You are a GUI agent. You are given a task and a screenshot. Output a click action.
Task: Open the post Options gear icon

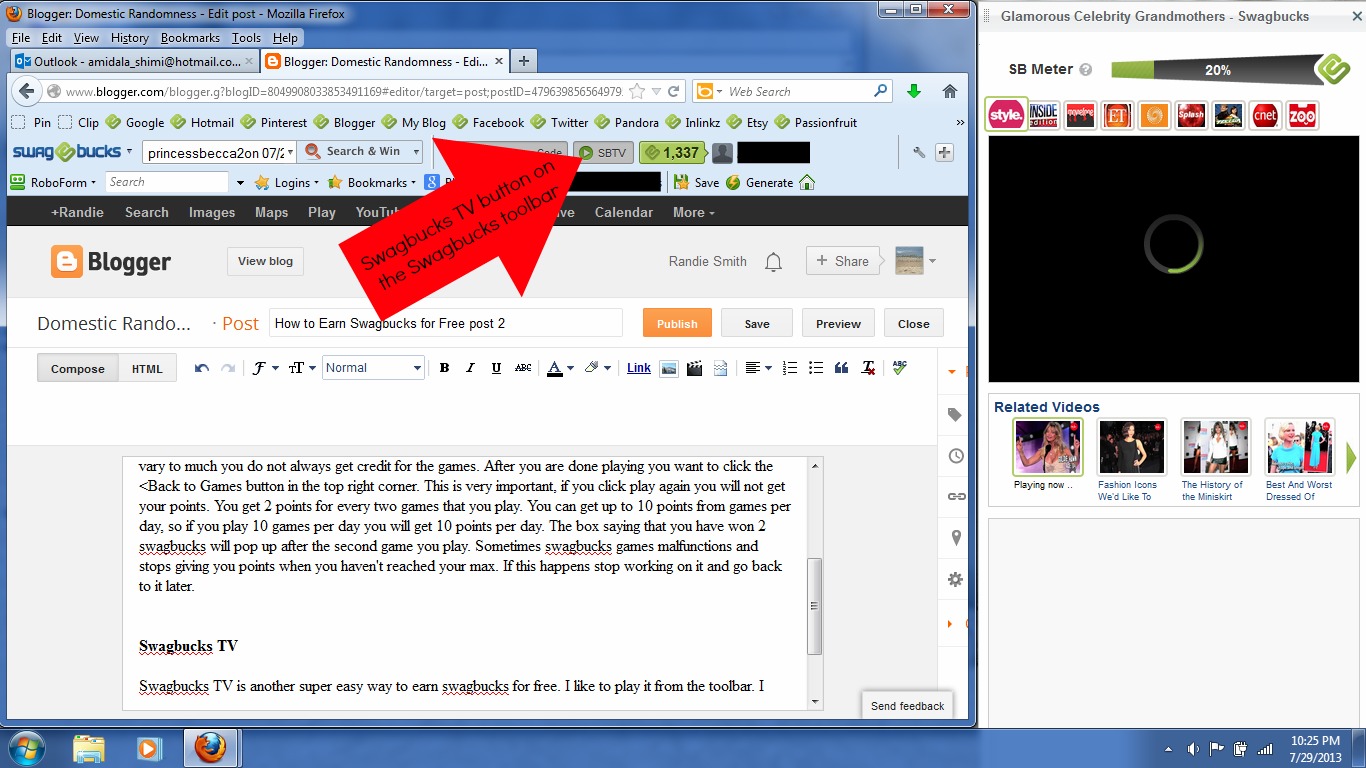[956, 579]
